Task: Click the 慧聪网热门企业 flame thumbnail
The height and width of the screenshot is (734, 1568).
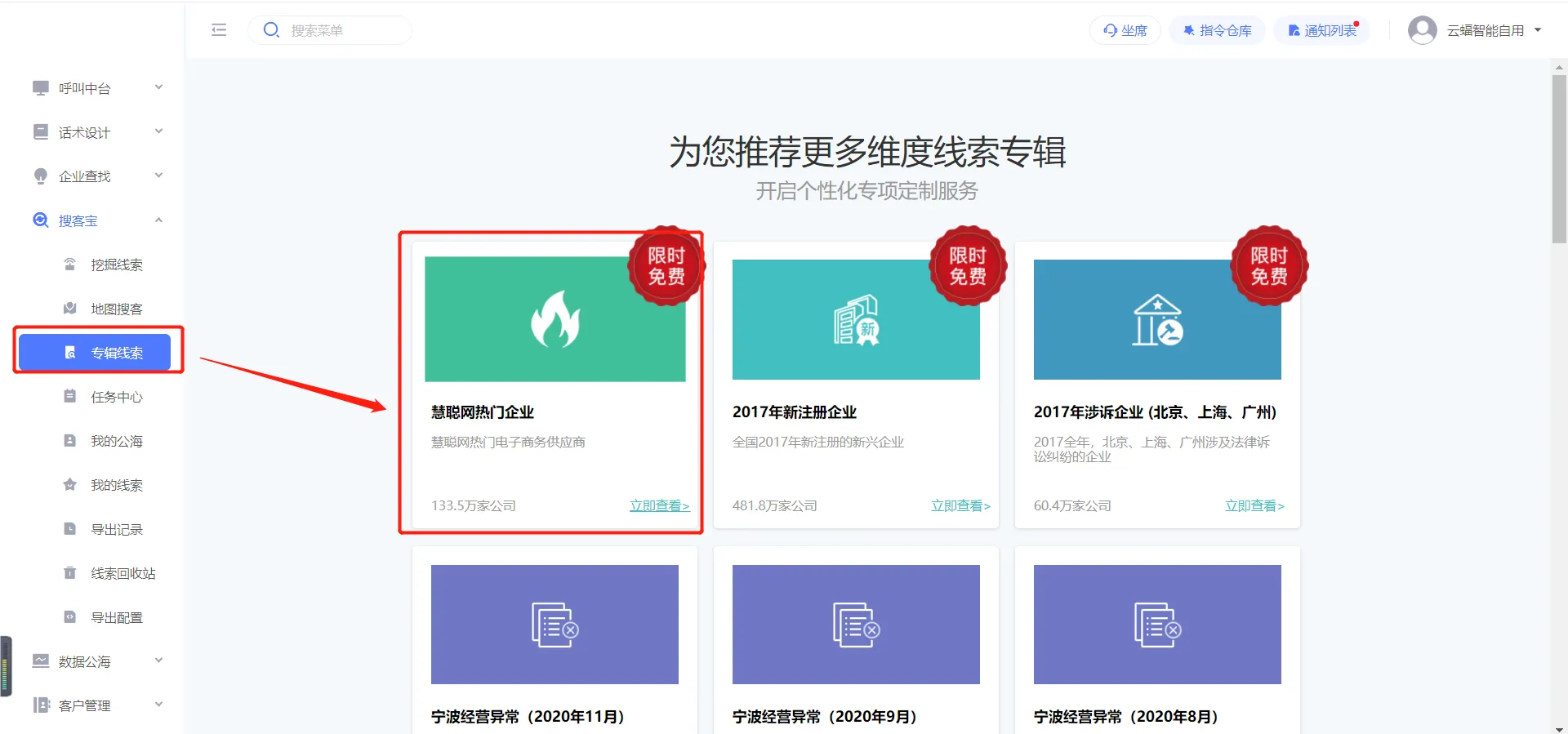Action: click(x=555, y=319)
